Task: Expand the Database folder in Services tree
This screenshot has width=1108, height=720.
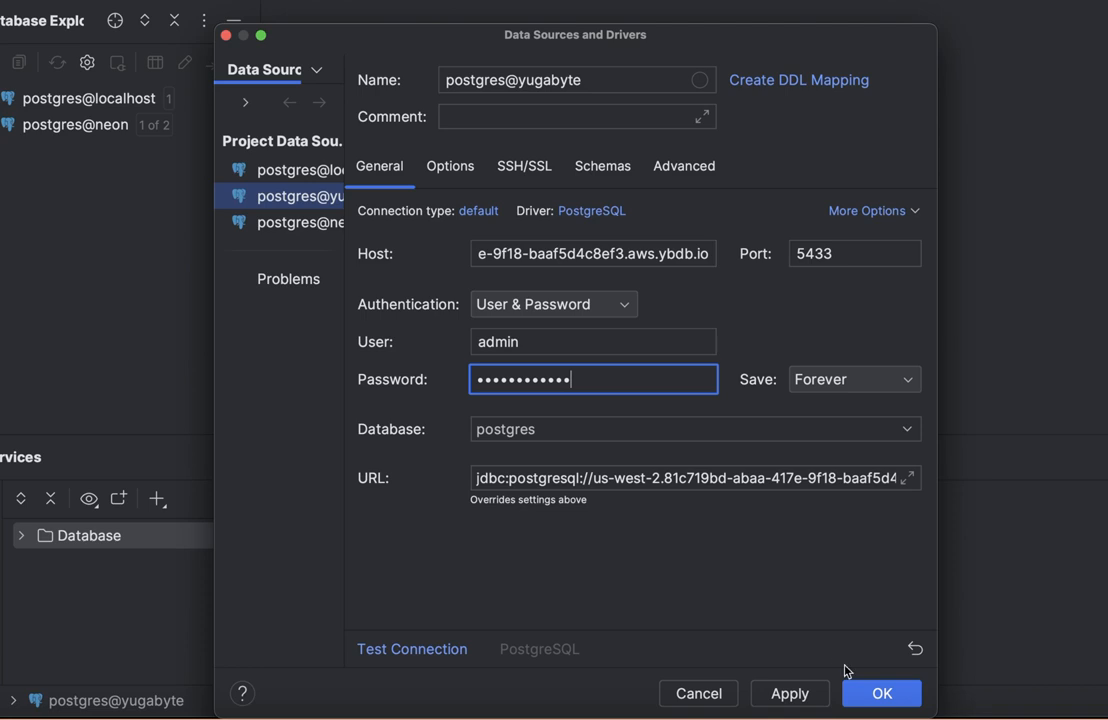Action: [x=21, y=536]
